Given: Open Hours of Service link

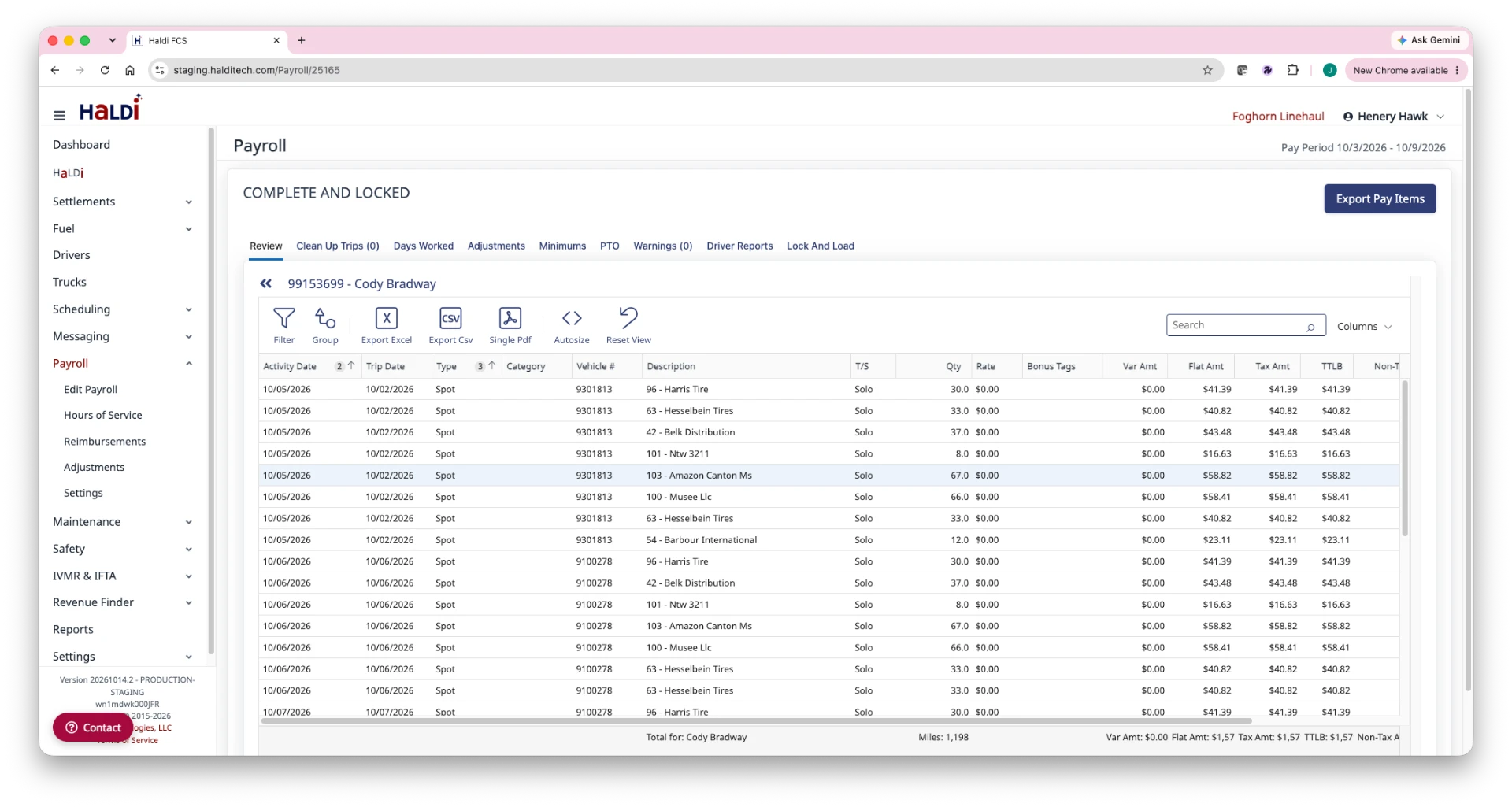Looking at the screenshot, I should click(103, 415).
